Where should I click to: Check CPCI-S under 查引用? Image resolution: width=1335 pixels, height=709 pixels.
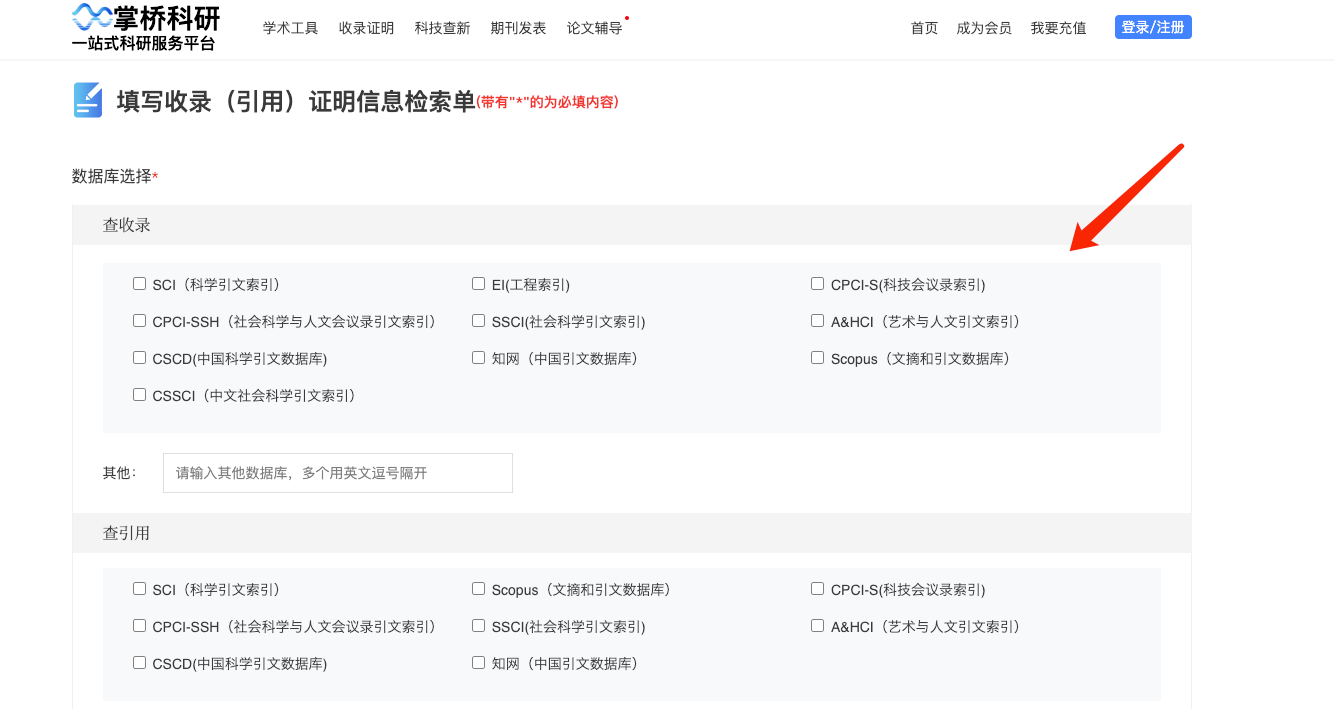[x=818, y=589]
